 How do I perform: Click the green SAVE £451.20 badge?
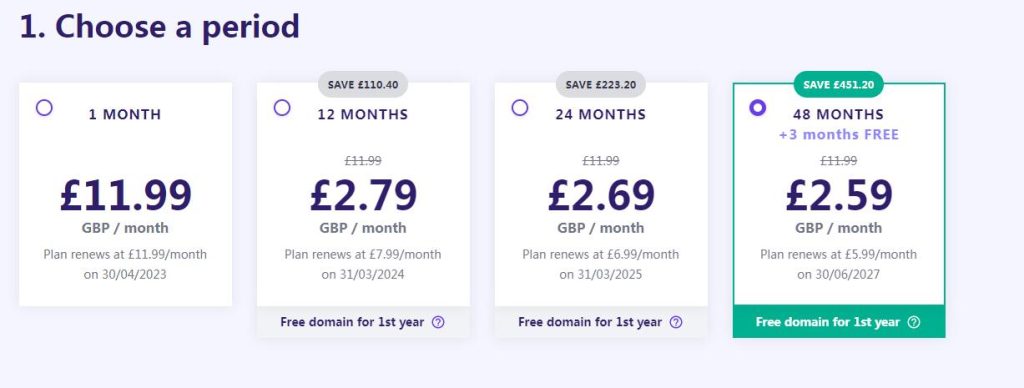point(839,84)
